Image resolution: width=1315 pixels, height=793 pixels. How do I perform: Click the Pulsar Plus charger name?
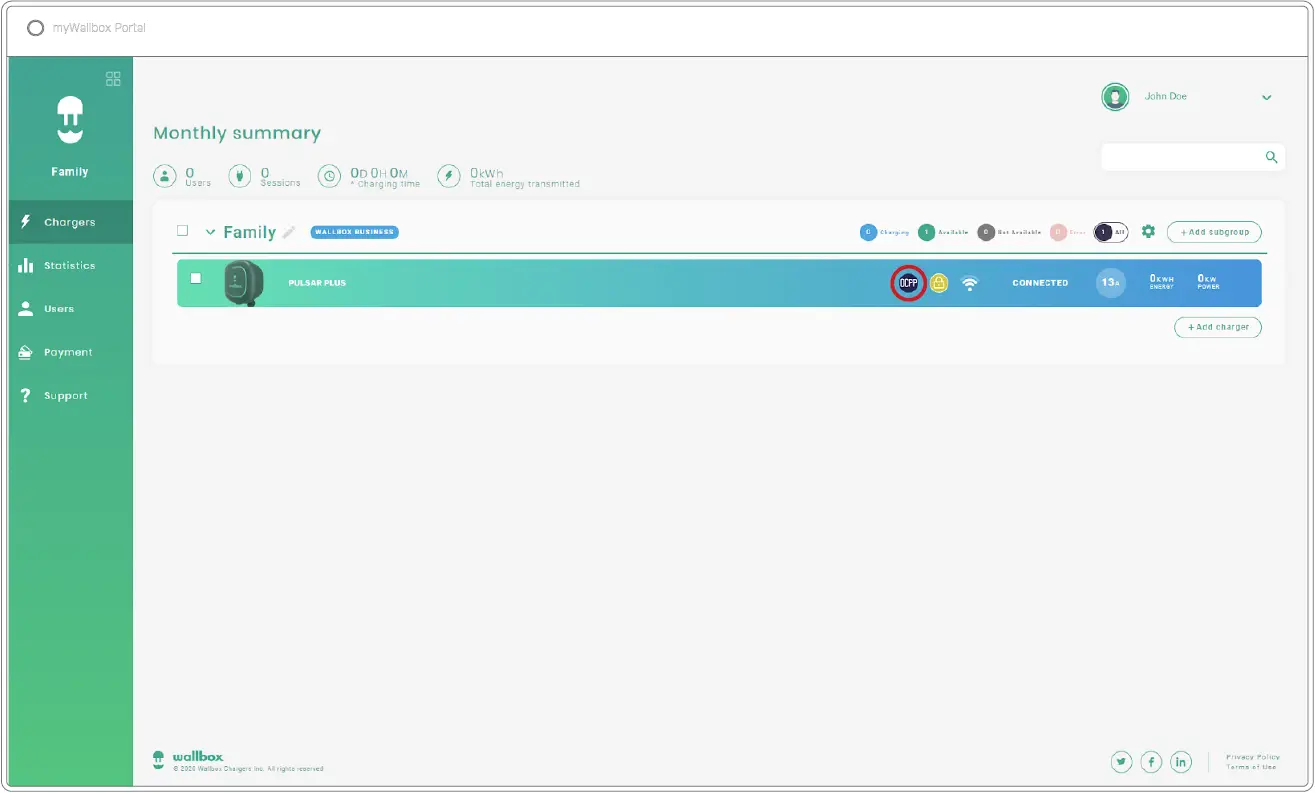(x=317, y=283)
